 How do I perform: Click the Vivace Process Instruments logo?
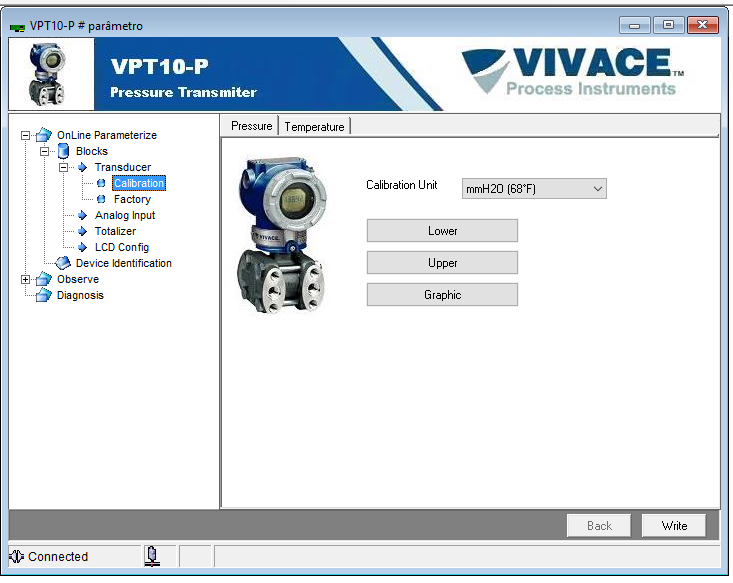point(573,72)
